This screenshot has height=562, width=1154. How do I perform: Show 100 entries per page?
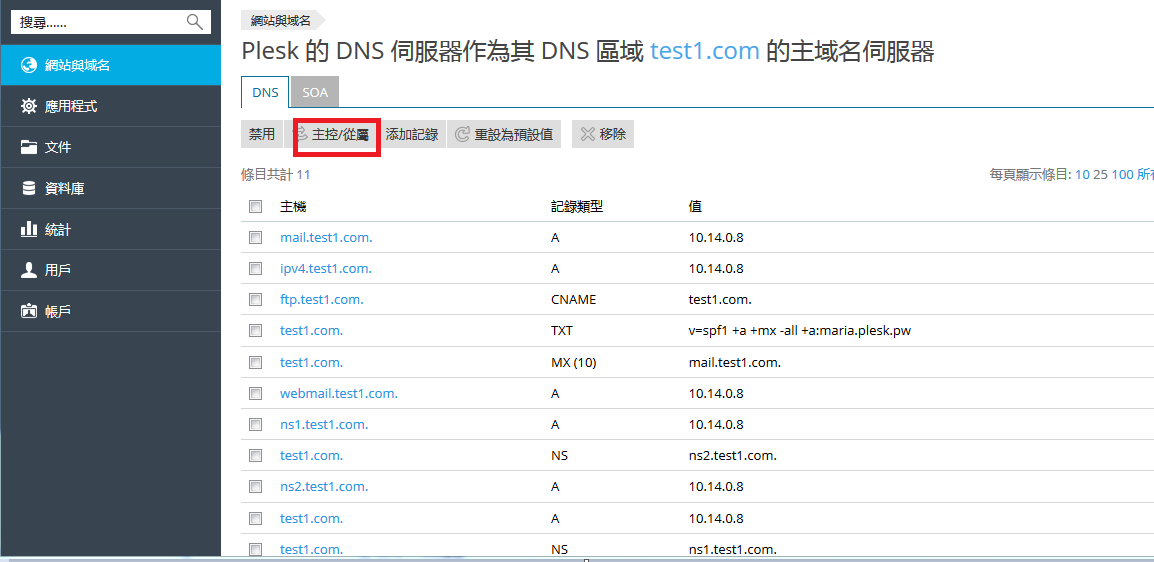tap(1122, 175)
